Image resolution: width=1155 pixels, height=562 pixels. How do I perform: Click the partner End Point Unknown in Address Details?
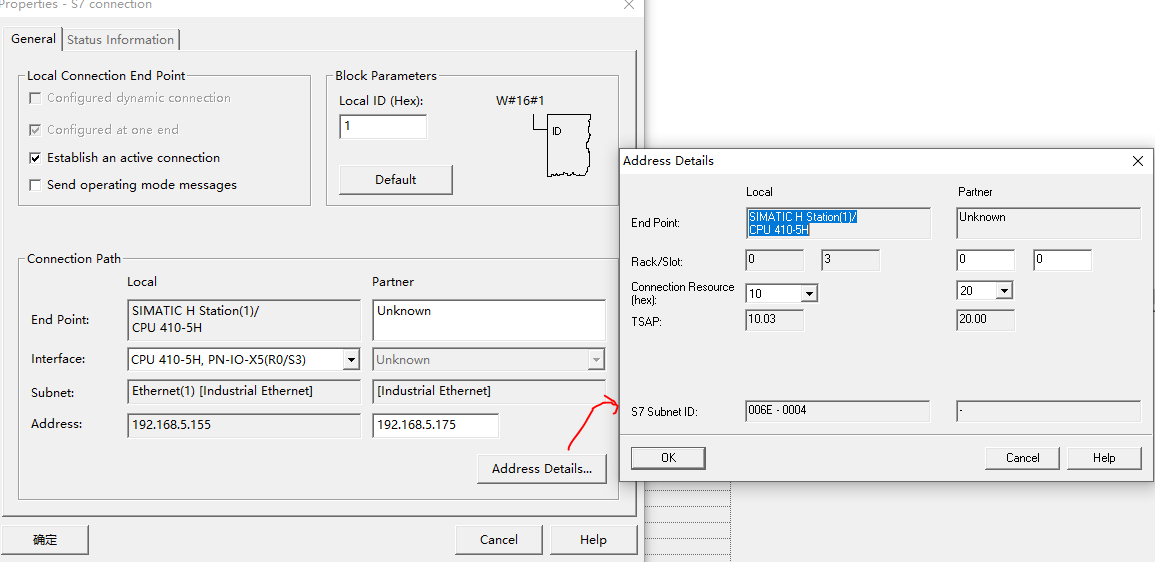[x=1049, y=223]
